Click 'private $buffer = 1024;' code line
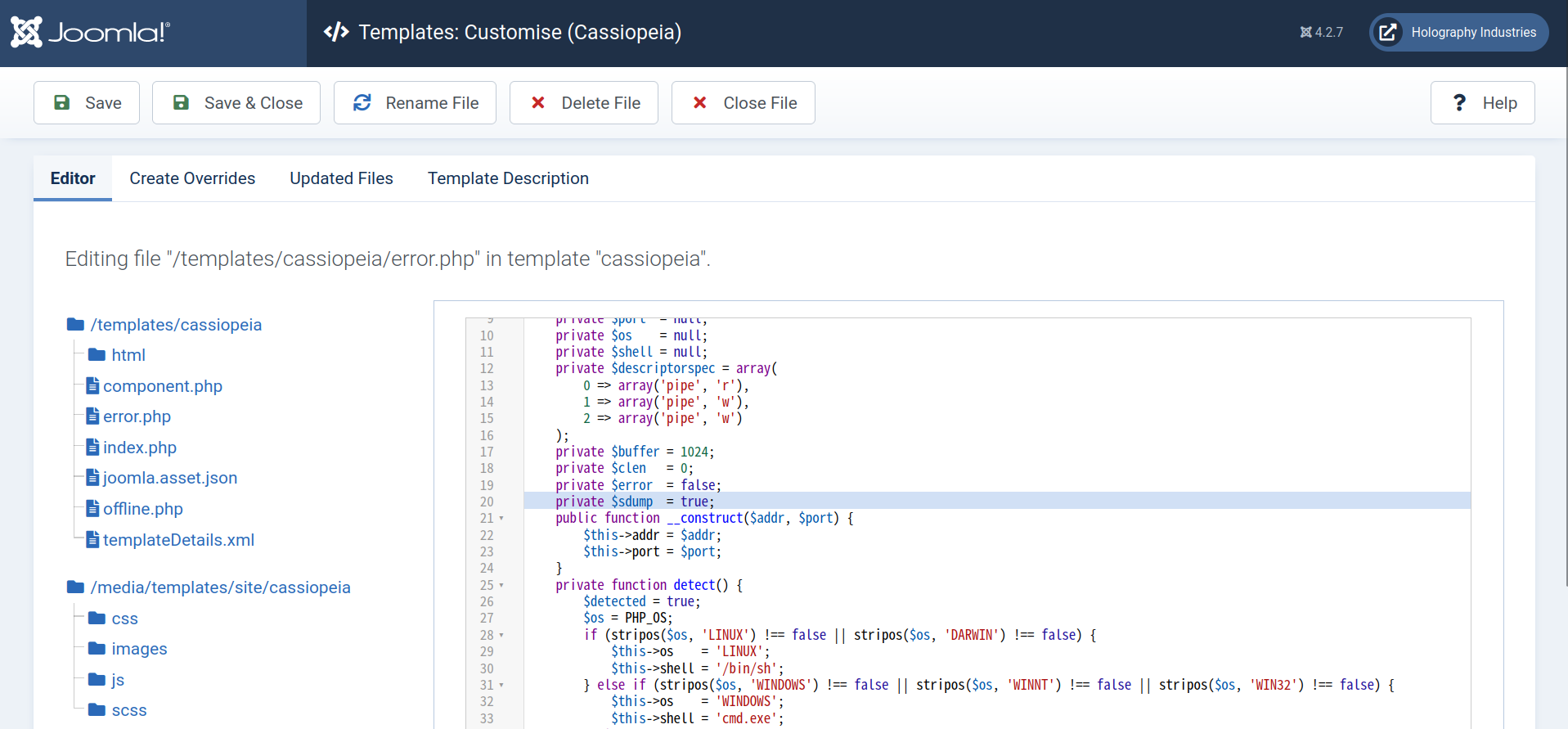The height and width of the screenshot is (729, 1568). [635, 452]
